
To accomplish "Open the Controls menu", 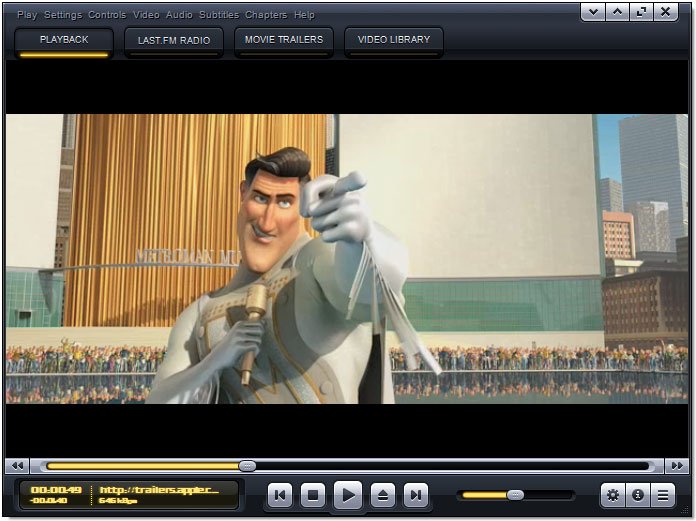I will 107,15.
